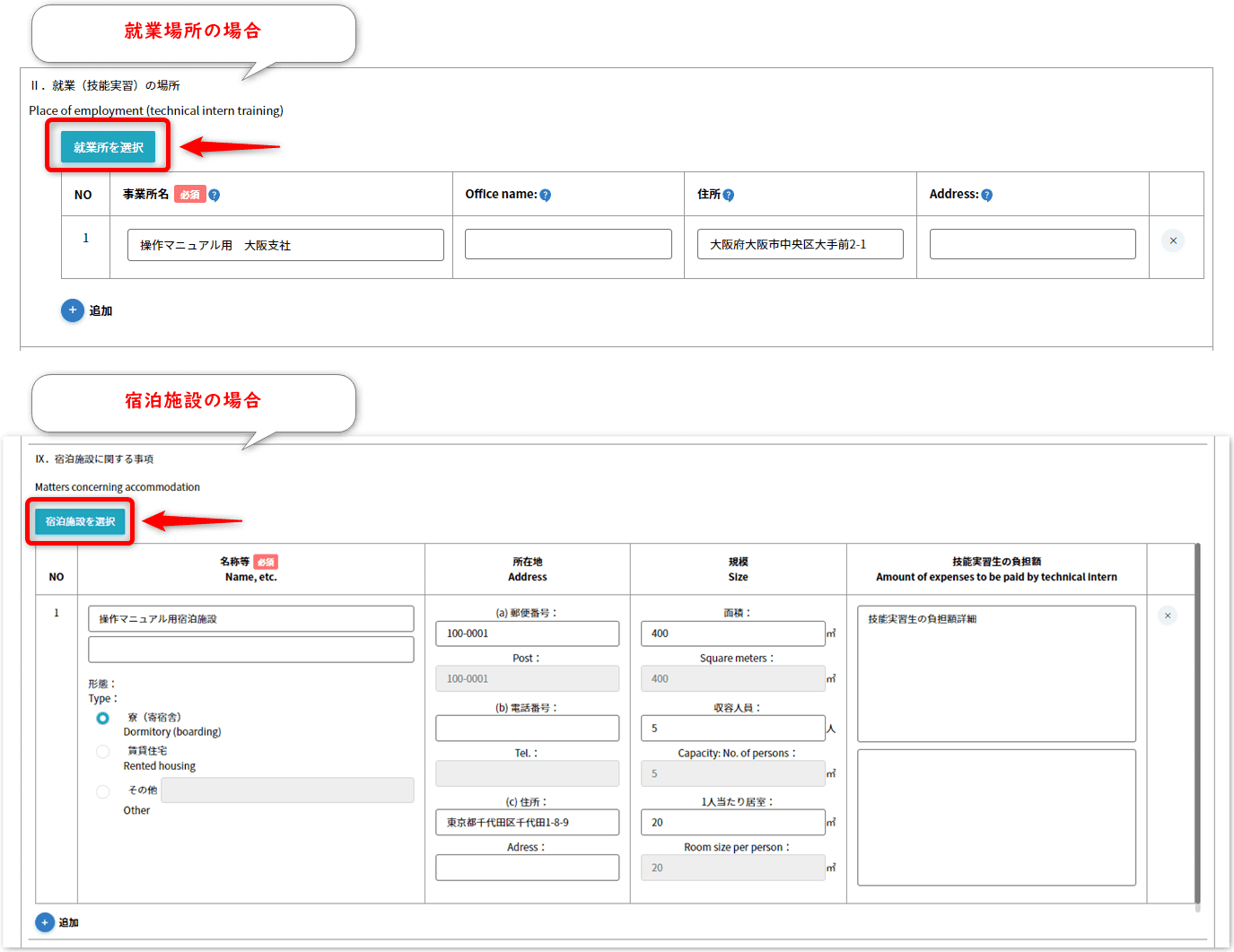Click the empty Office name input field

[x=568, y=244]
